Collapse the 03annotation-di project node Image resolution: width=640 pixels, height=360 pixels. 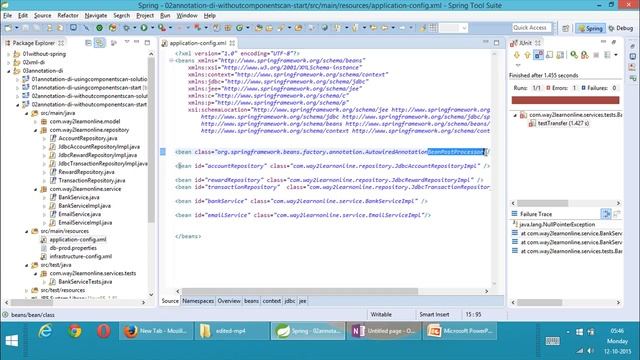click(9, 71)
